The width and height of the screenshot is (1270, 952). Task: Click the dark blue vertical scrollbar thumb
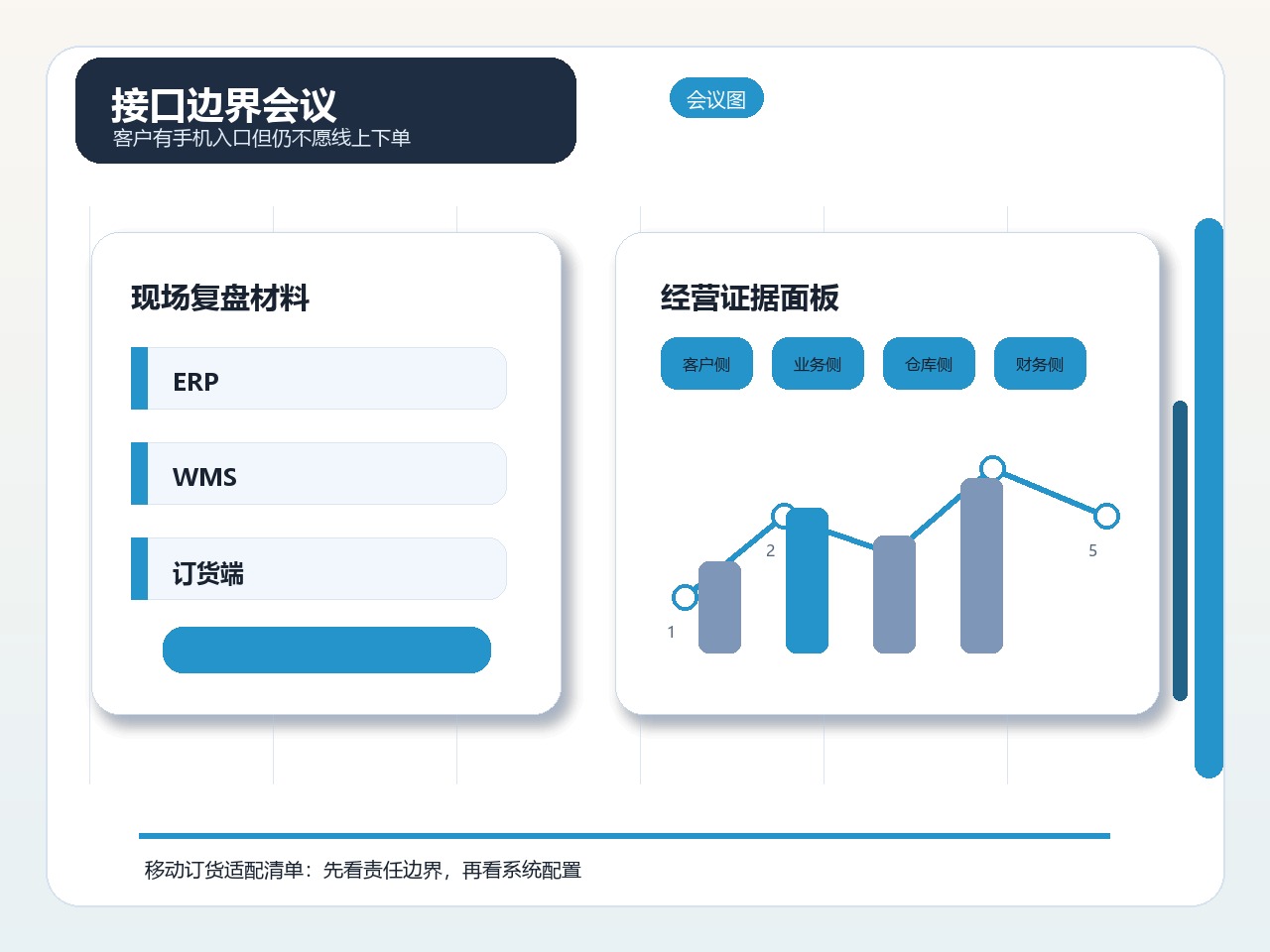click(x=1180, y=550)
